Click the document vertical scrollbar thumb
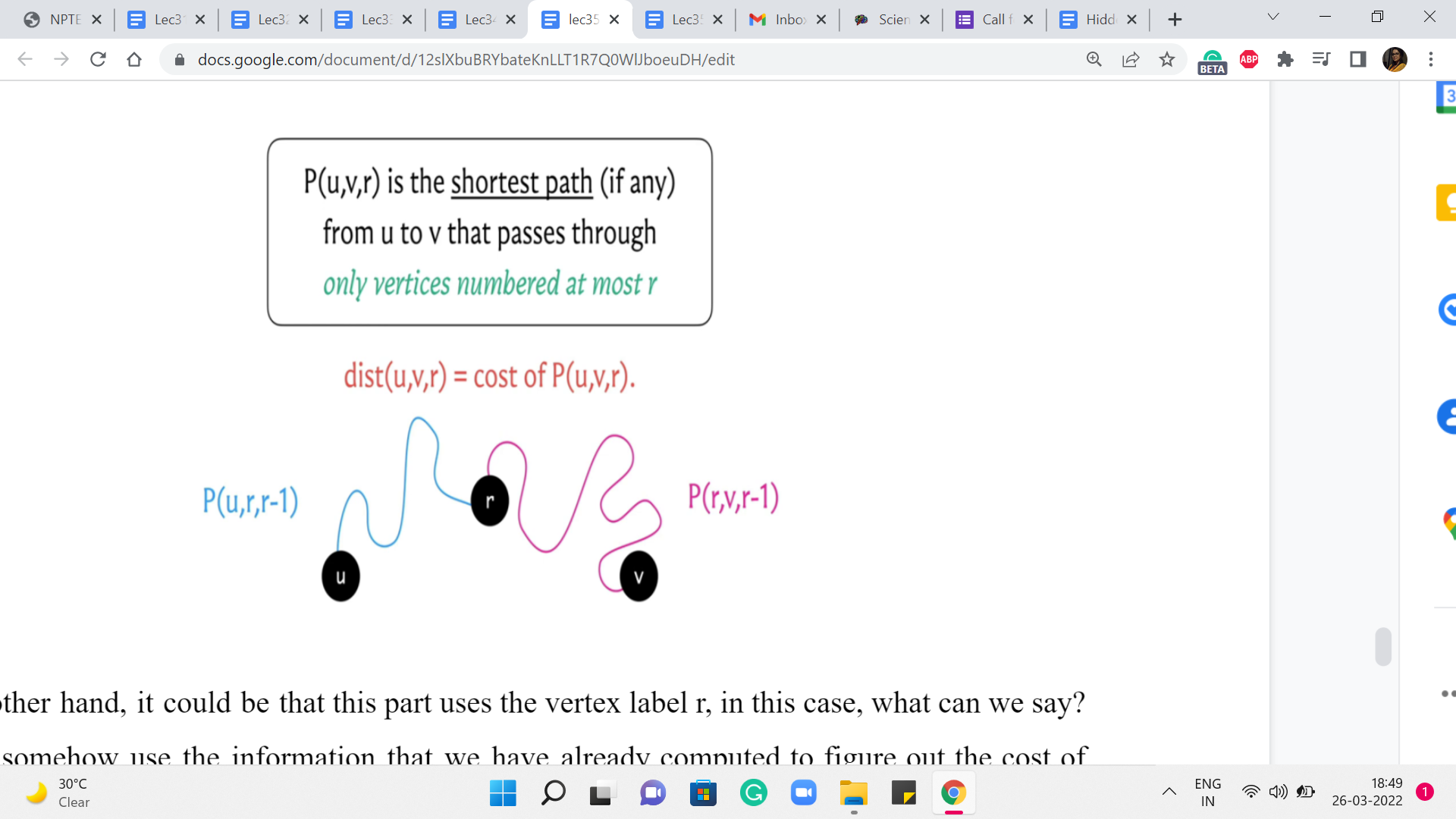 (1383, 647)
